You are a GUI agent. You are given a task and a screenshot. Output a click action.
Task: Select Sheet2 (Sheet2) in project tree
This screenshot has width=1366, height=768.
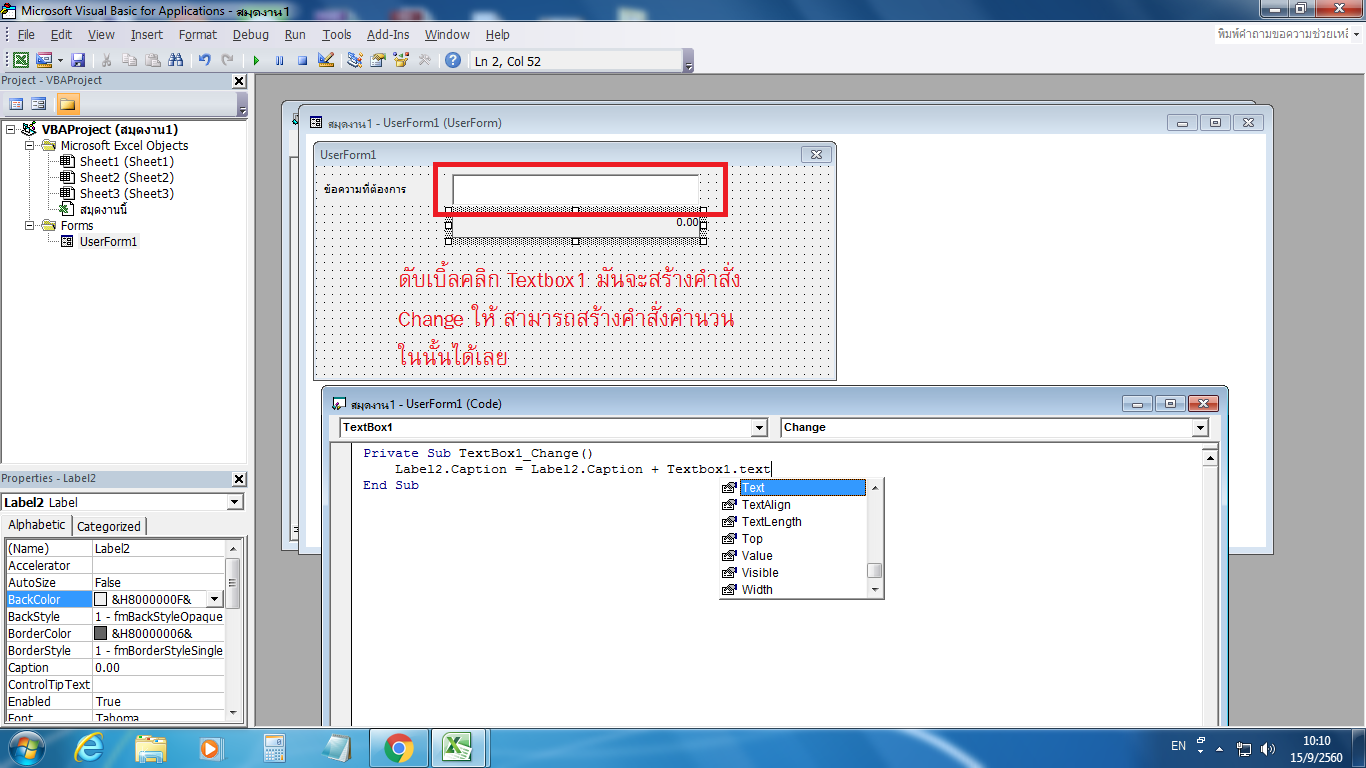click(x=126, y=177)
